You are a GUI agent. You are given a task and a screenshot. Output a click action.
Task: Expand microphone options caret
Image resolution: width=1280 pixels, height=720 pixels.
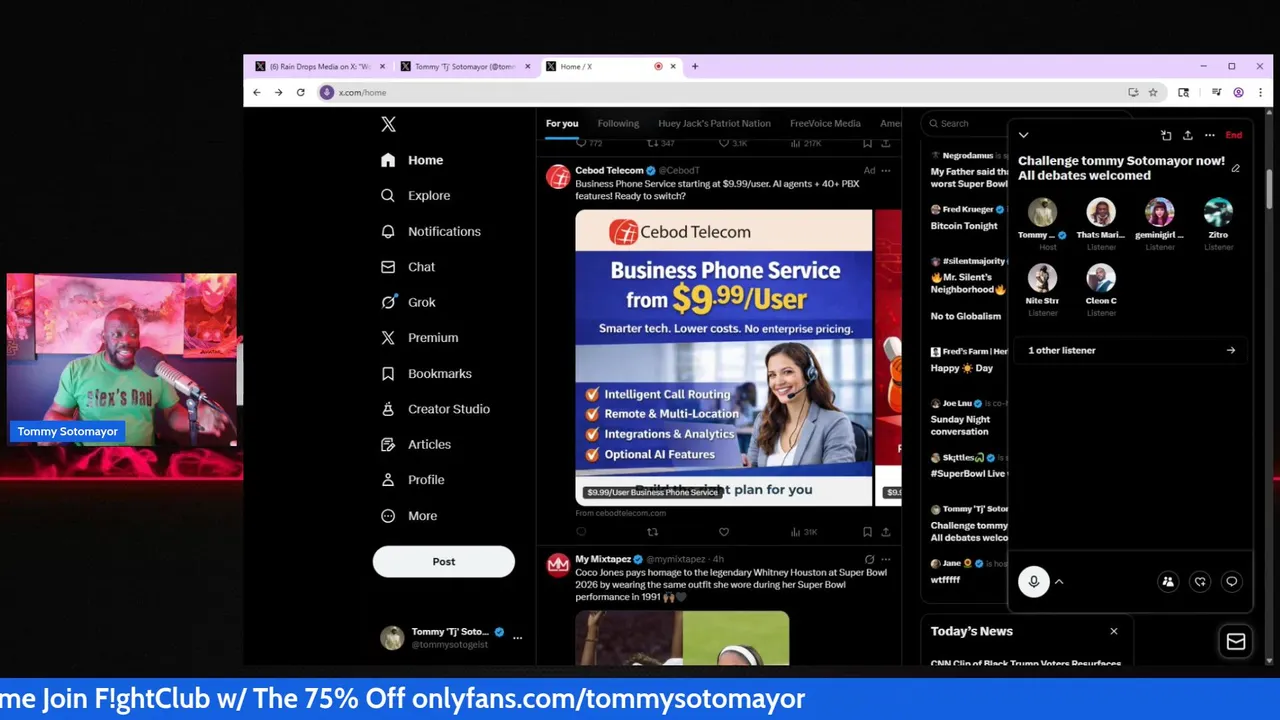pos(1059,582)
